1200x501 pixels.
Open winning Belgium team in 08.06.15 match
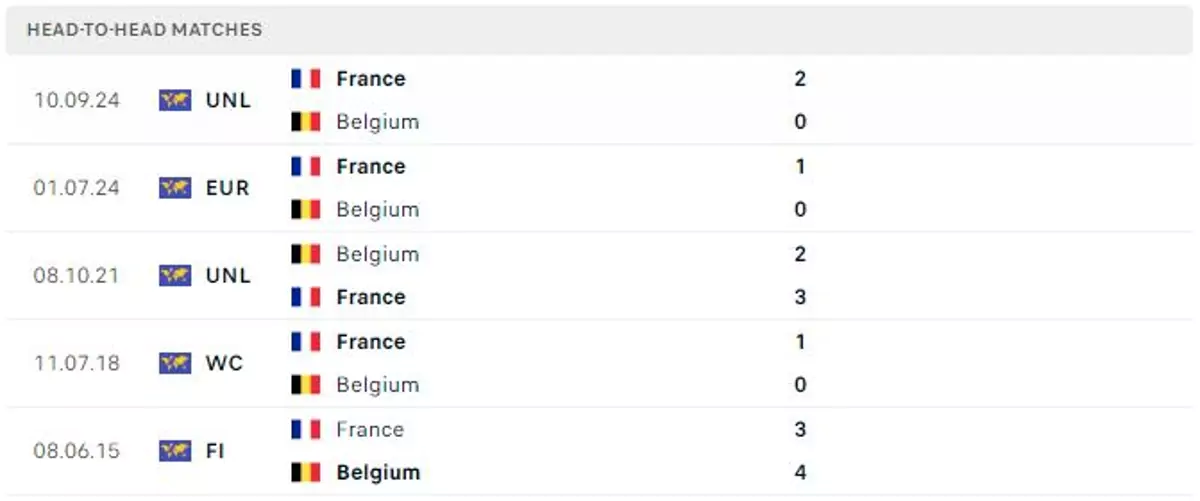[378, 473]
